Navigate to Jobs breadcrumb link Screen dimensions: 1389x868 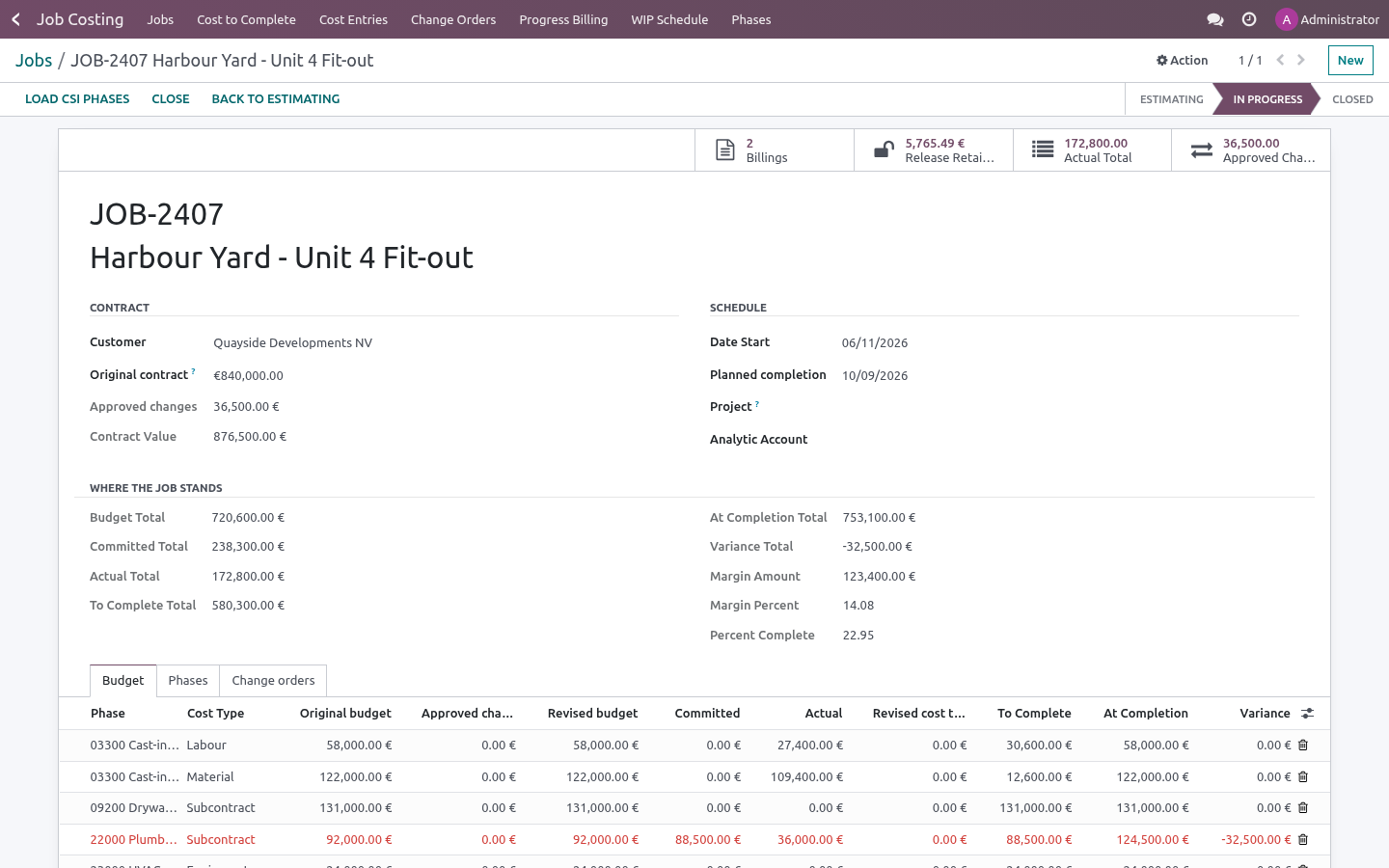point(34,60)
